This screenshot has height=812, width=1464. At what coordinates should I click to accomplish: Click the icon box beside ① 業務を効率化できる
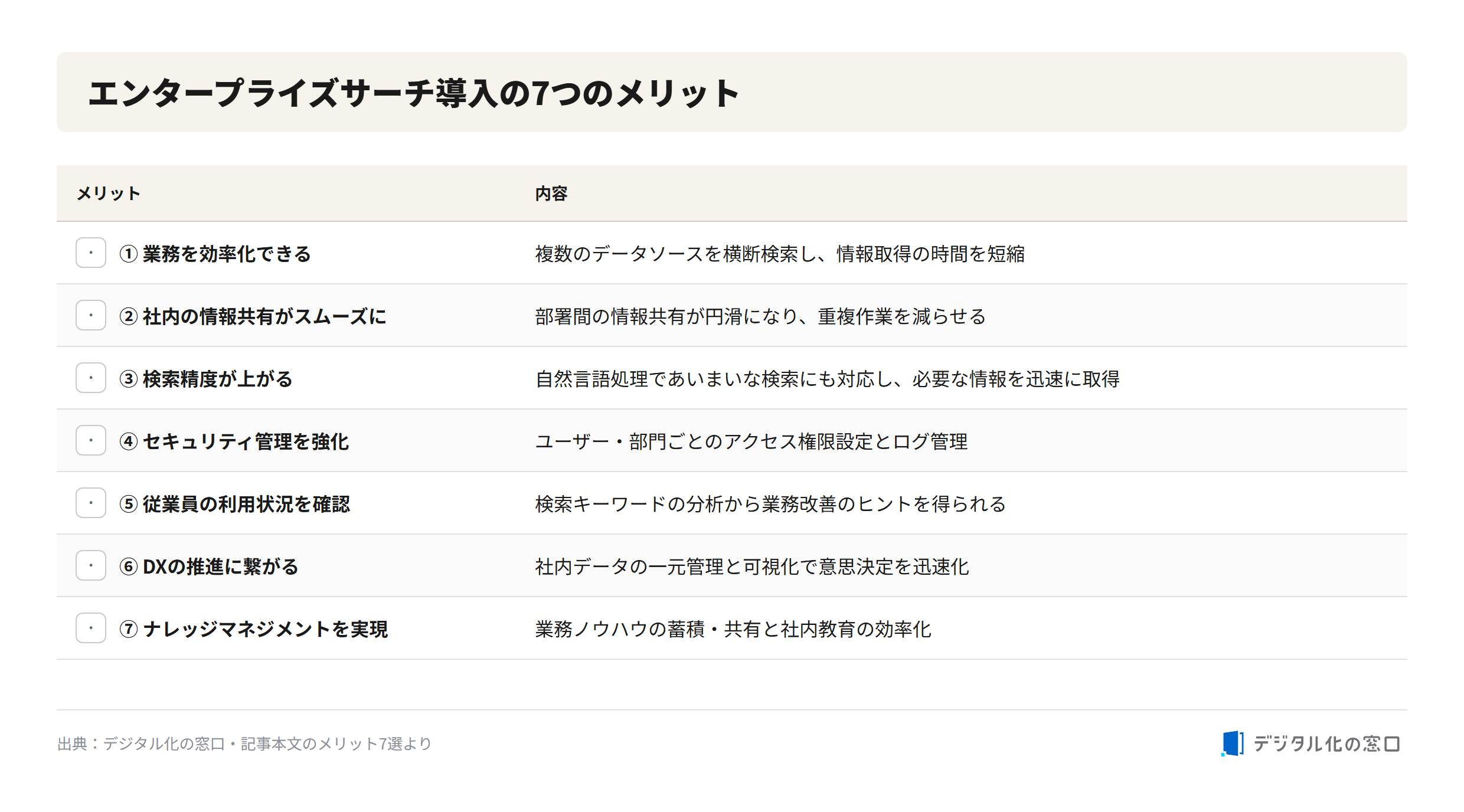[91, 253]
